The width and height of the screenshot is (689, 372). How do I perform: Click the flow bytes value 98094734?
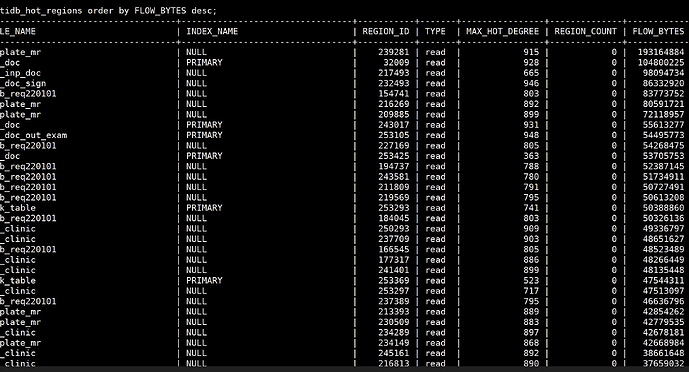pos(664,73)
